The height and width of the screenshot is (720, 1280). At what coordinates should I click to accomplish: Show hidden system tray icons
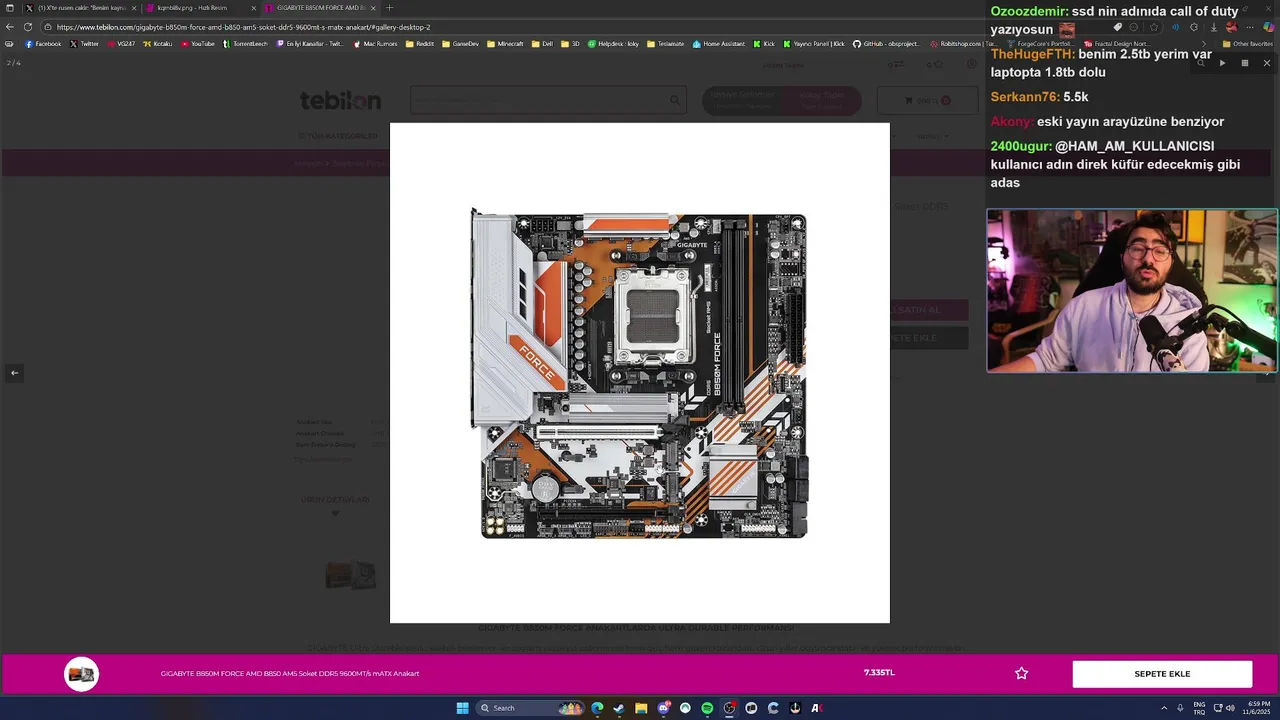click(x=1163, y=708)
